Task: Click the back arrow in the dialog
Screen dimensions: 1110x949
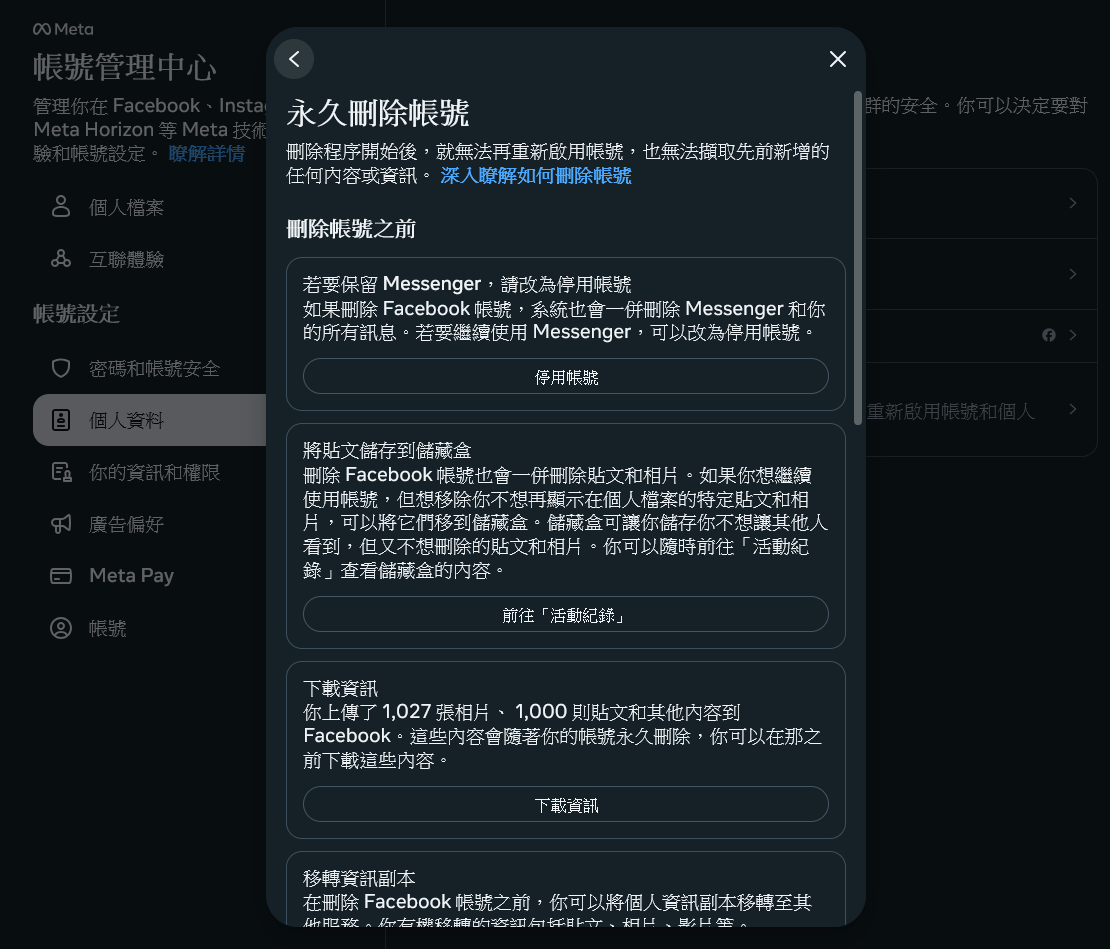Action: point(294,59)
